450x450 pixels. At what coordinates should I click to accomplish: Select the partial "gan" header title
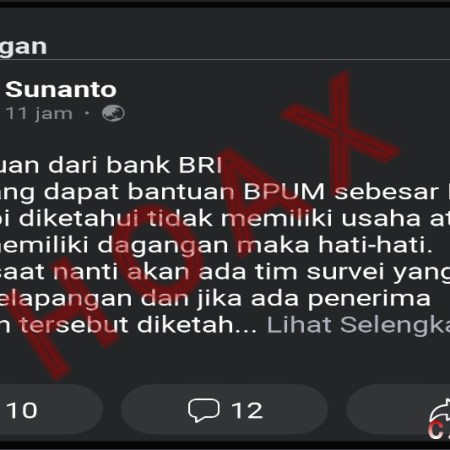coord(23,47)
